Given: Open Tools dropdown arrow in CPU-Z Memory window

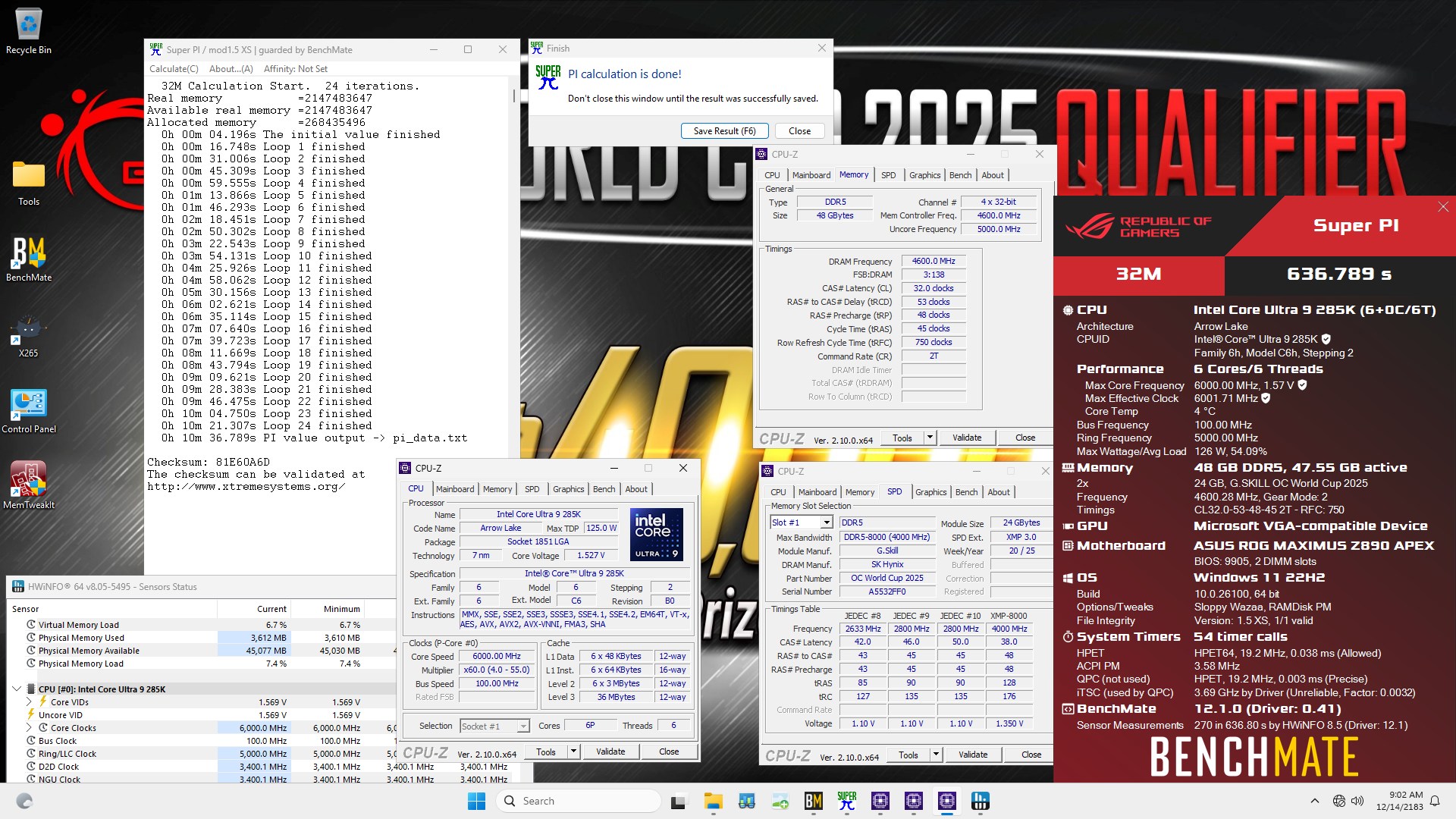Looking at the screenshot, I should (x=930, y=438).
